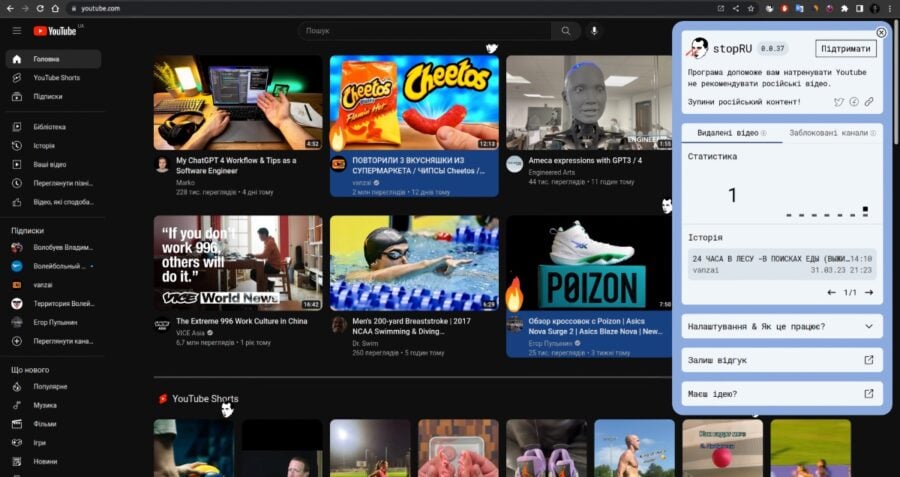Open Ігри in the sidebar
The width and height of the screenshot is (900, 477).
click(x=53, y=443)
